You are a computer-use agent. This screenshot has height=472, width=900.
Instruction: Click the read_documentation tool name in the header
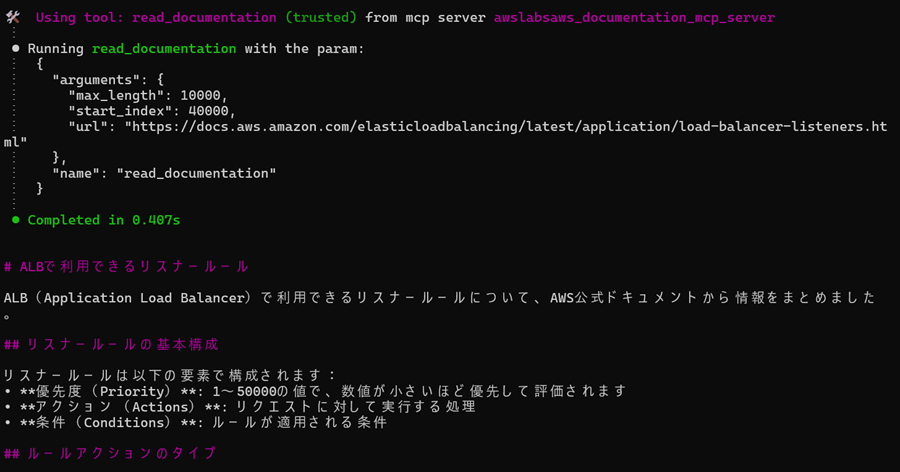(204, 18)
